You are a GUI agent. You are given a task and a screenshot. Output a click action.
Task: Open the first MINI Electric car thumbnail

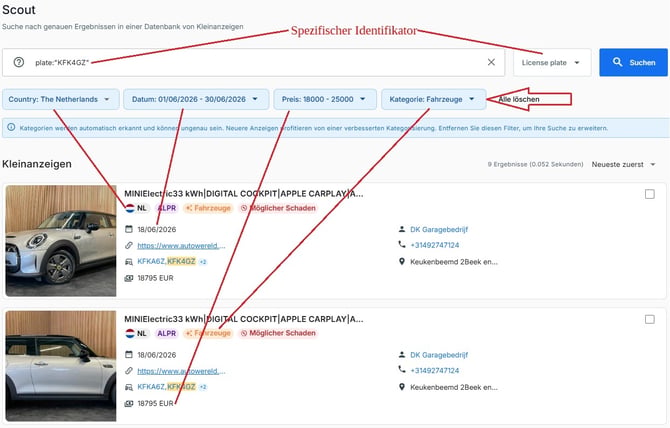61,240
